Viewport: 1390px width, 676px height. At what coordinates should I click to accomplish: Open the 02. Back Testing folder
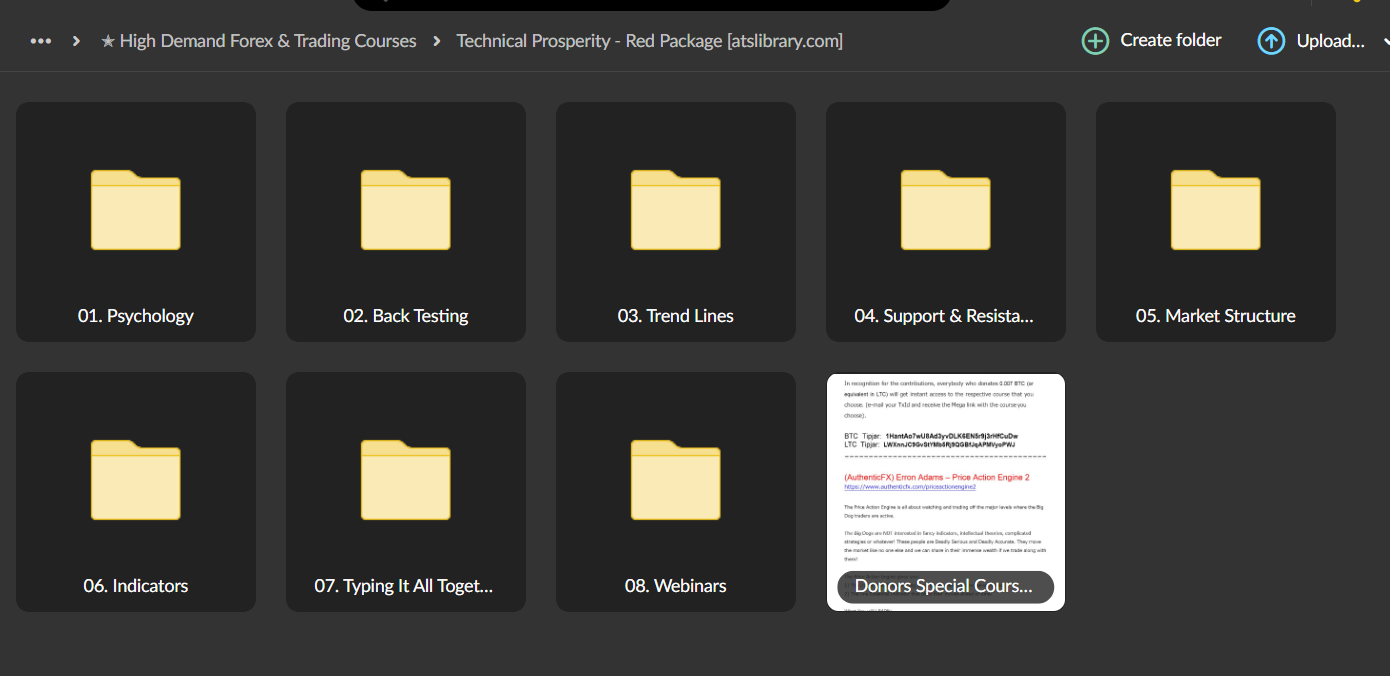click(x=405, y=222)
